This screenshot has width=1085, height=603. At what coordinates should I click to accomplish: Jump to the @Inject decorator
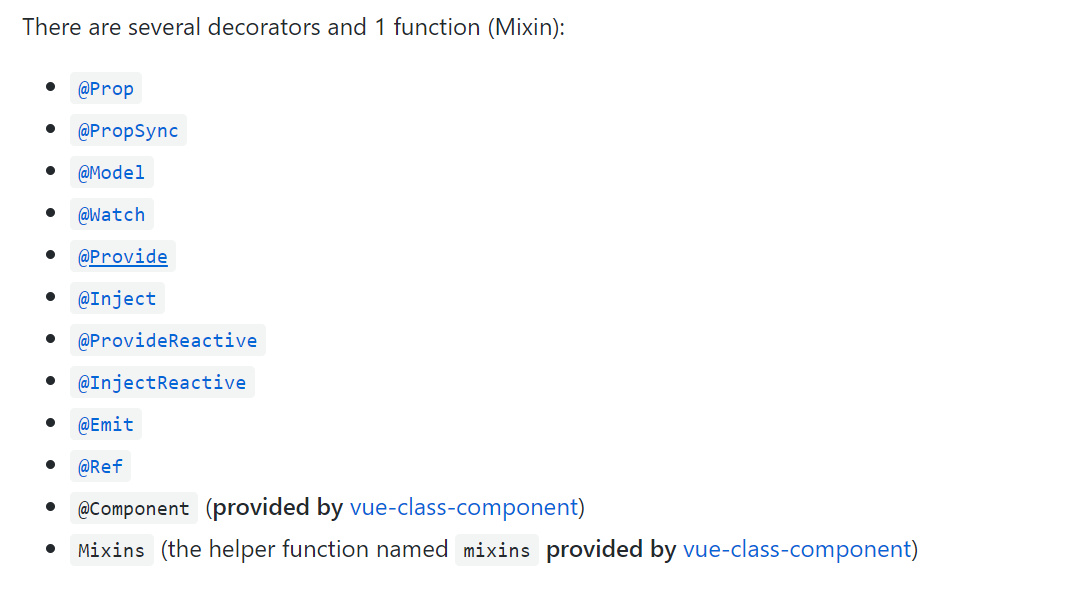click(117, 299)
